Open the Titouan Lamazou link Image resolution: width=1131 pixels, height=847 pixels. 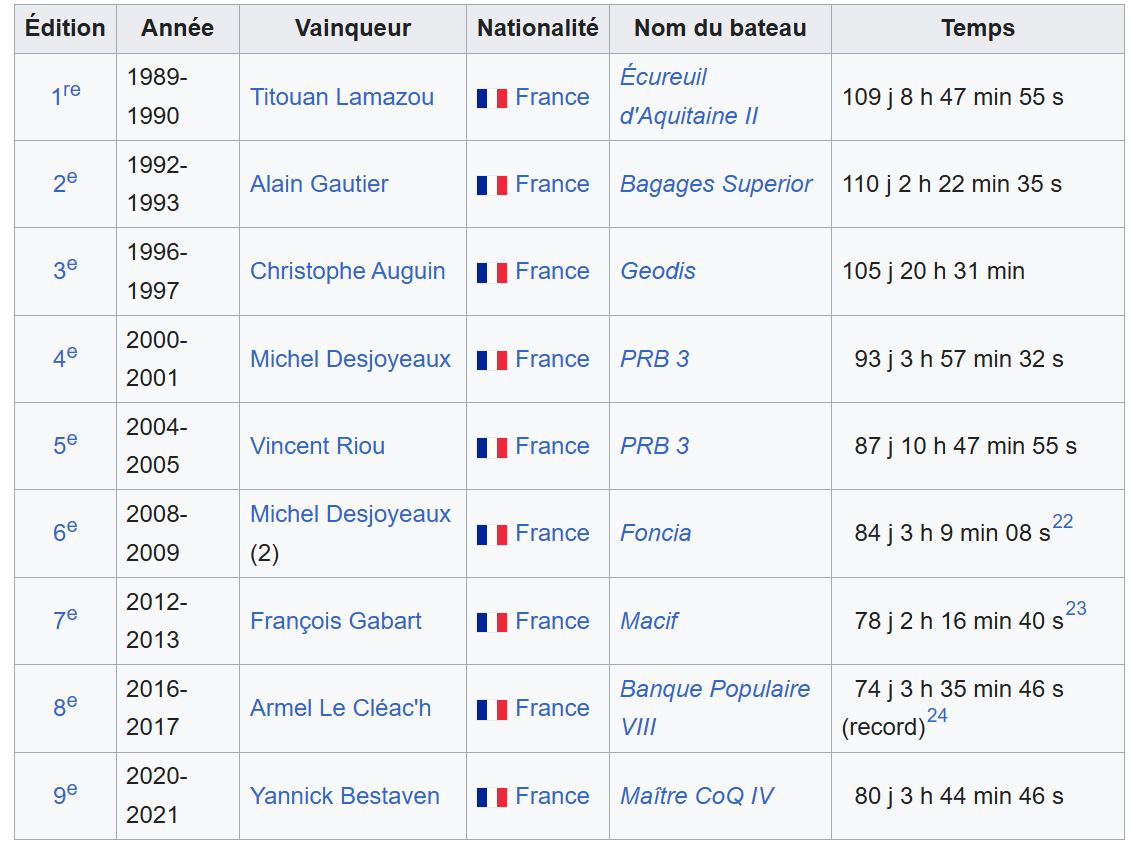[342, 97]
